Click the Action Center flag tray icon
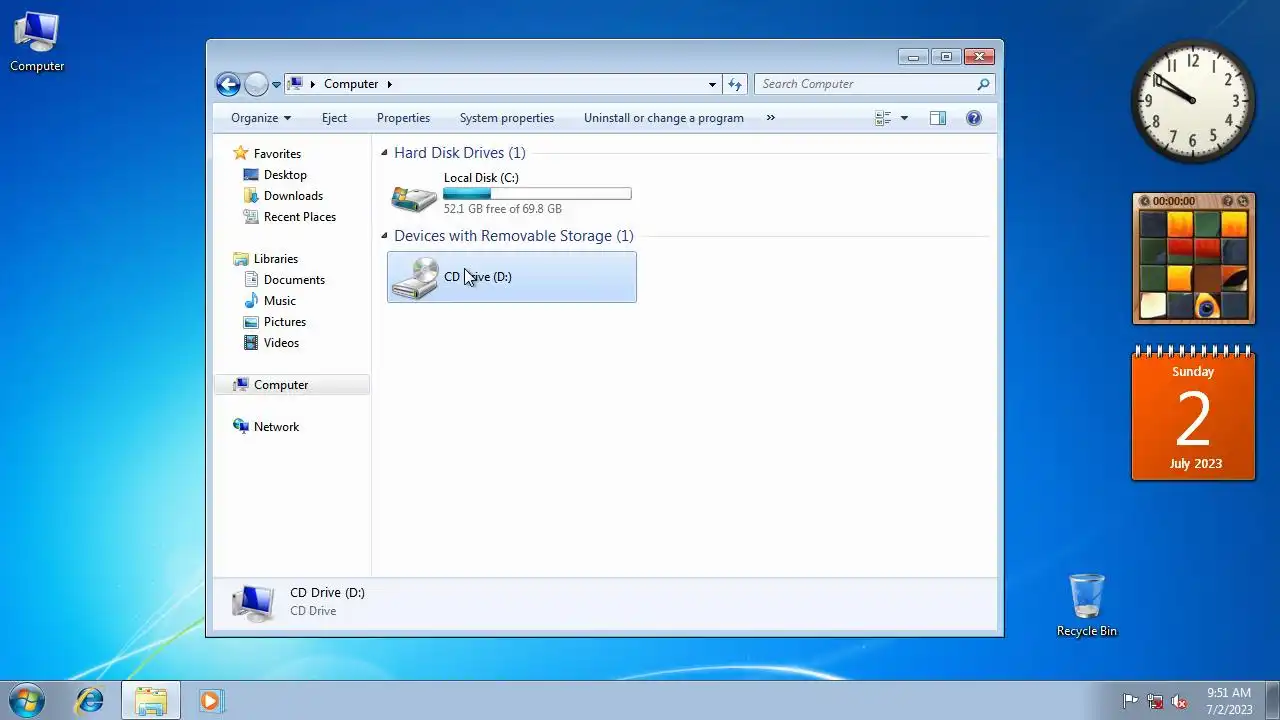The height and width of the screenshot is (720, 1280). click(x=1130, y=701)
